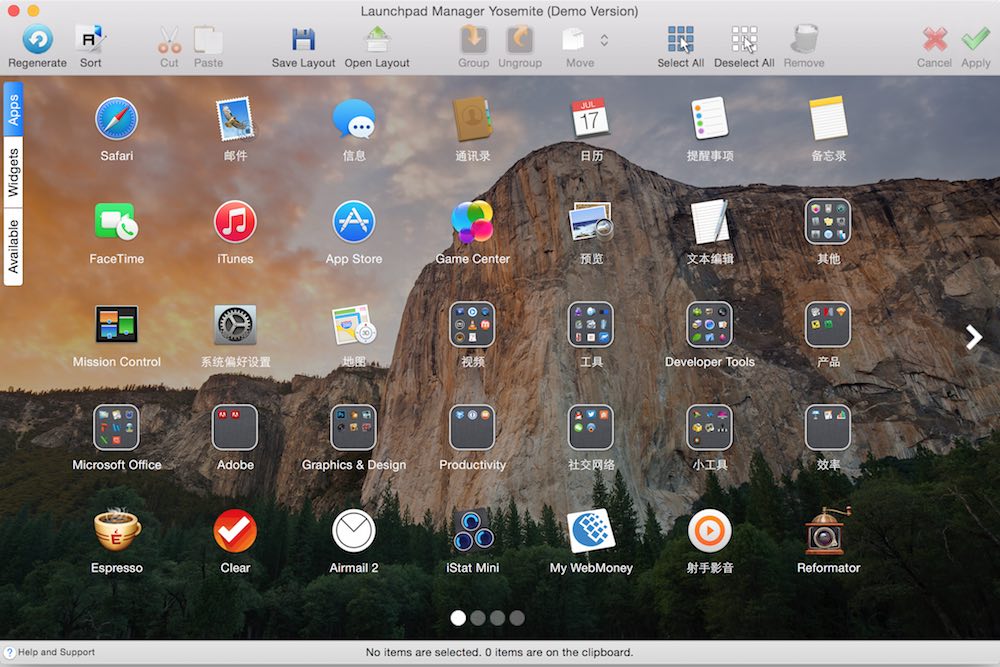Select the Mission Control icon

tap(117, 324)
